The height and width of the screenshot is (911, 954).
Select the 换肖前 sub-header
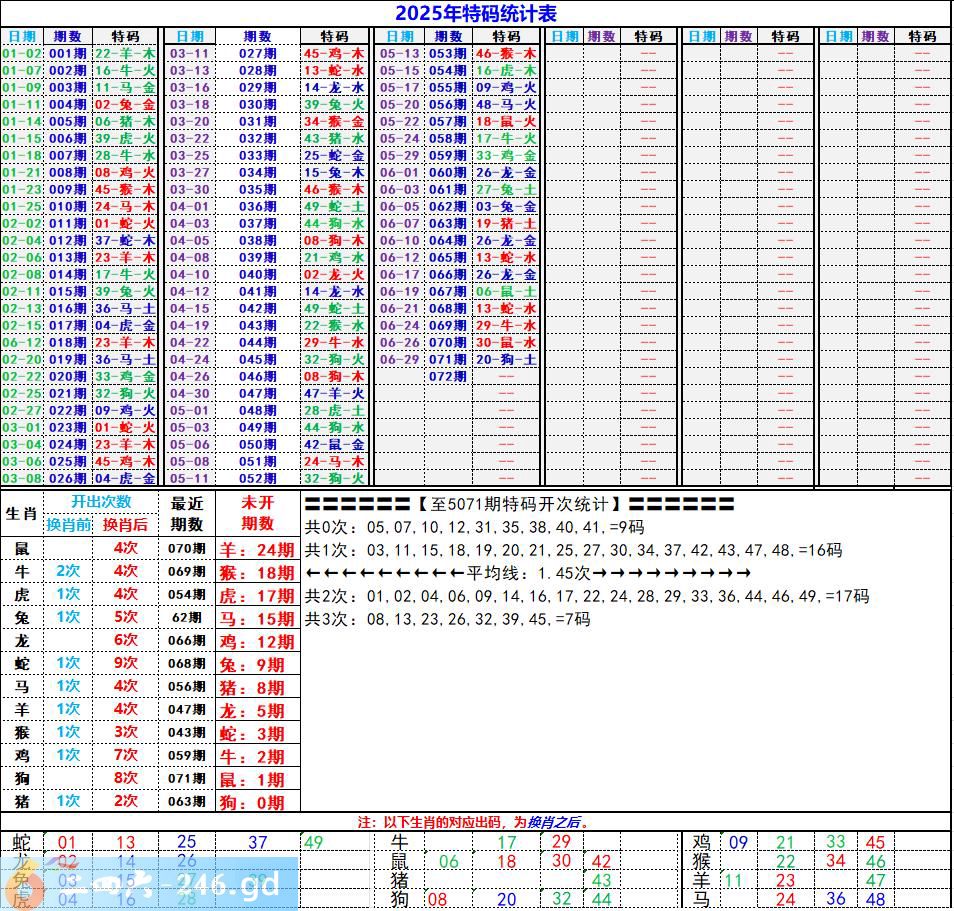point(69,525)
